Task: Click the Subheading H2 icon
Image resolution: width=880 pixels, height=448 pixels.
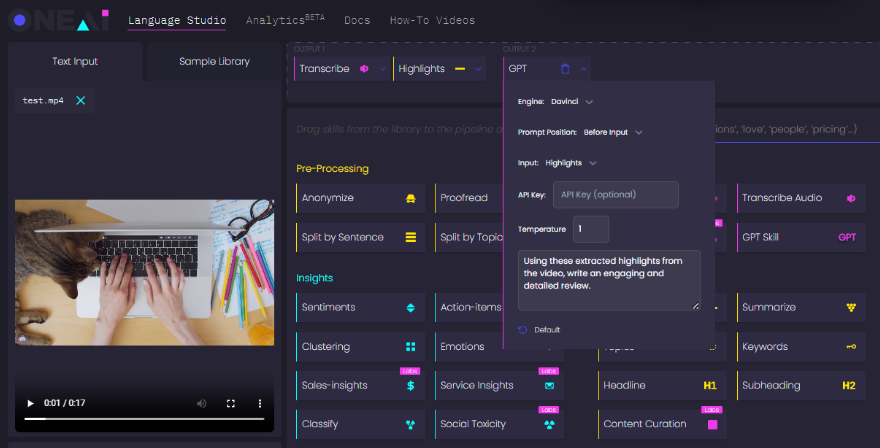Action: click(849, 385)
